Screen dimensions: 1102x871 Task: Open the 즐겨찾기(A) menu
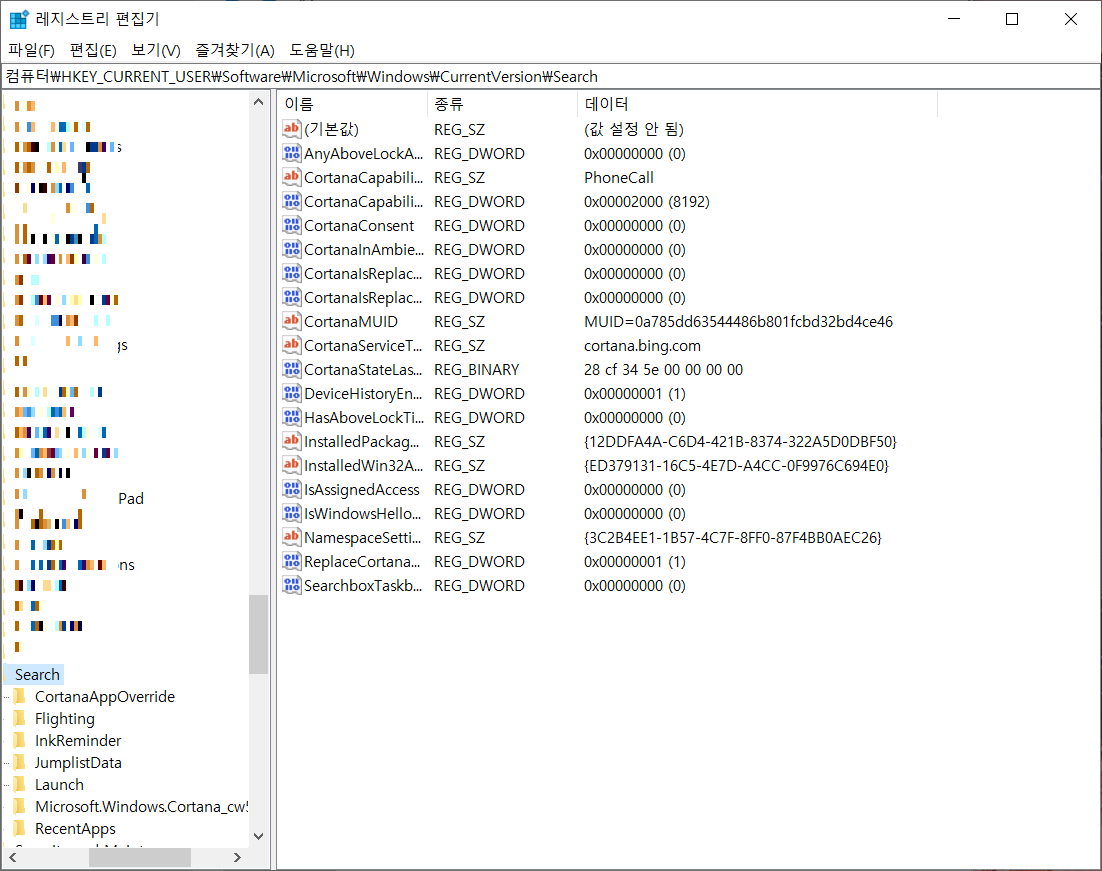pos(235,50)
